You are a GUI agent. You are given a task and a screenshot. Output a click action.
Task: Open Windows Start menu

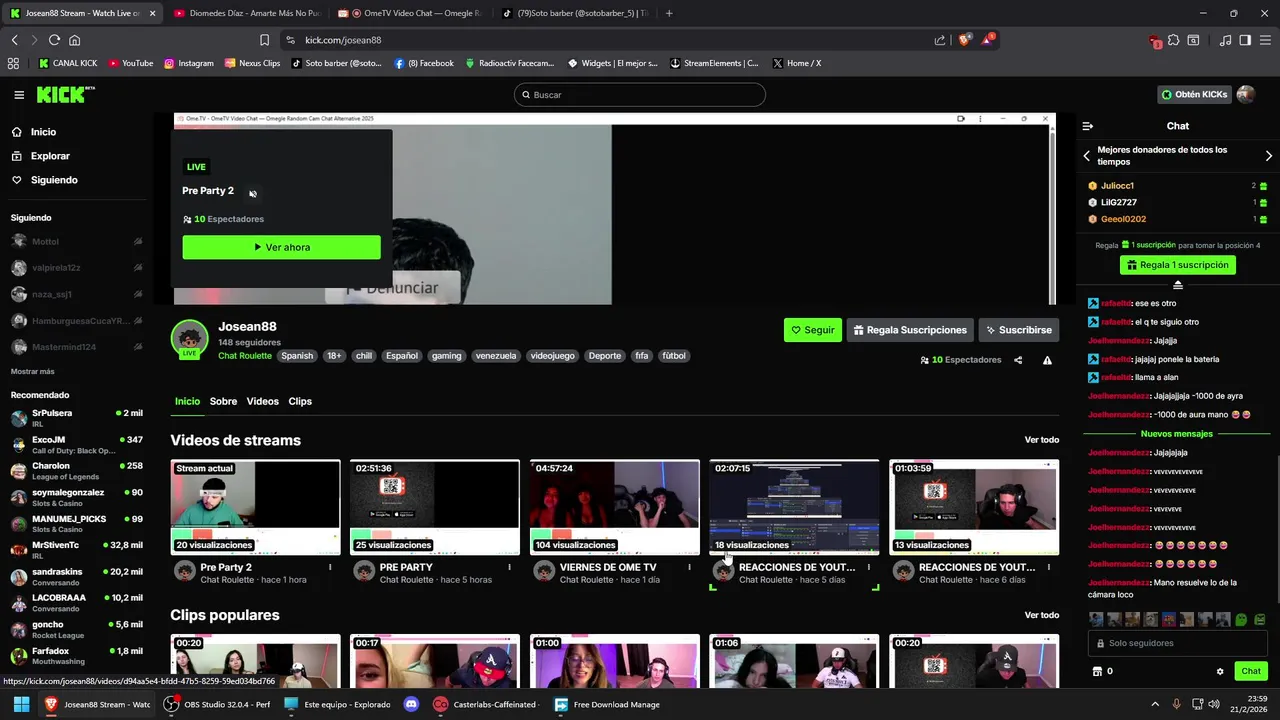coord(21,704)
